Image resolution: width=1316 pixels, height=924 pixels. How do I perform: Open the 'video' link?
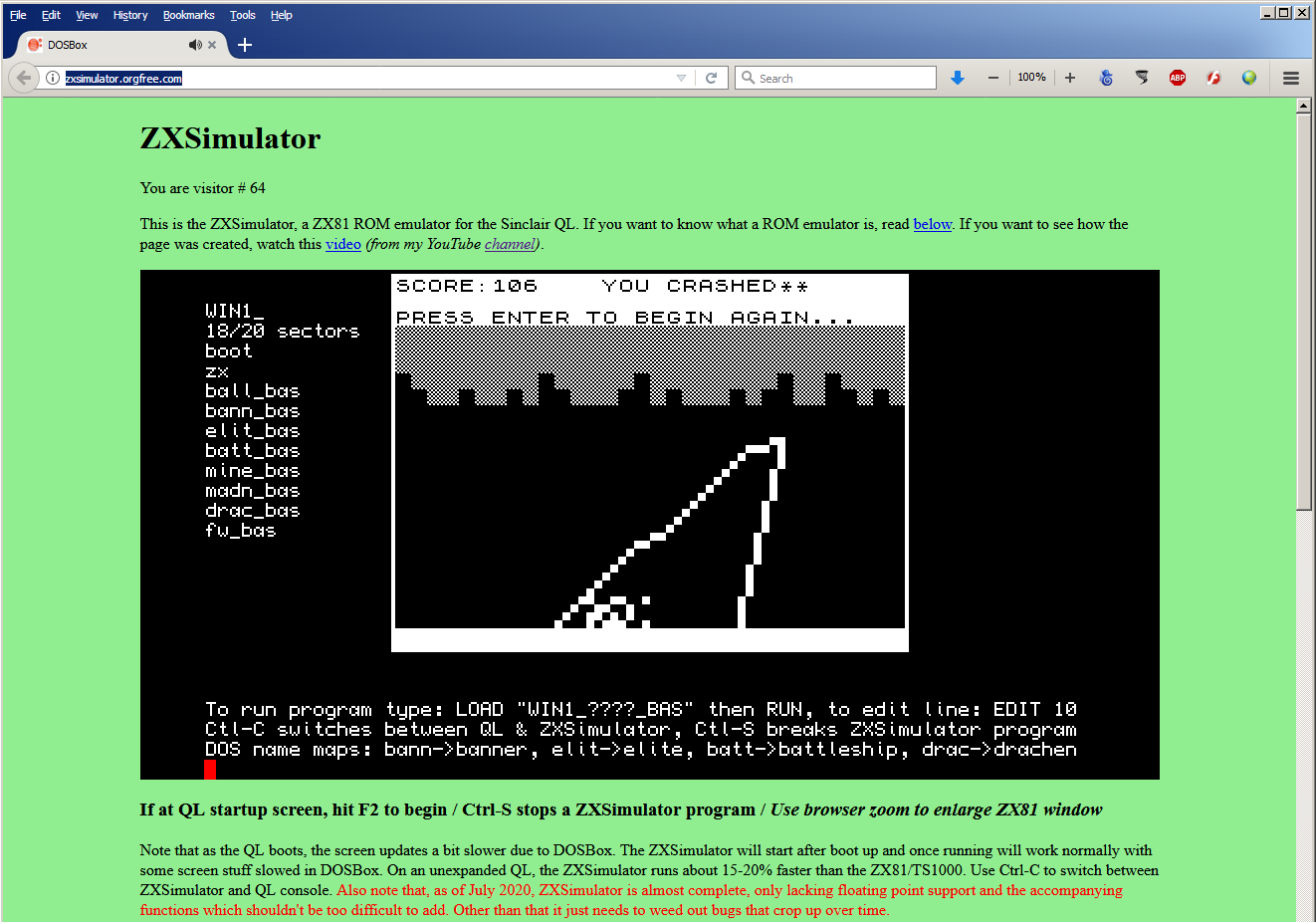[x=343, y=244]
